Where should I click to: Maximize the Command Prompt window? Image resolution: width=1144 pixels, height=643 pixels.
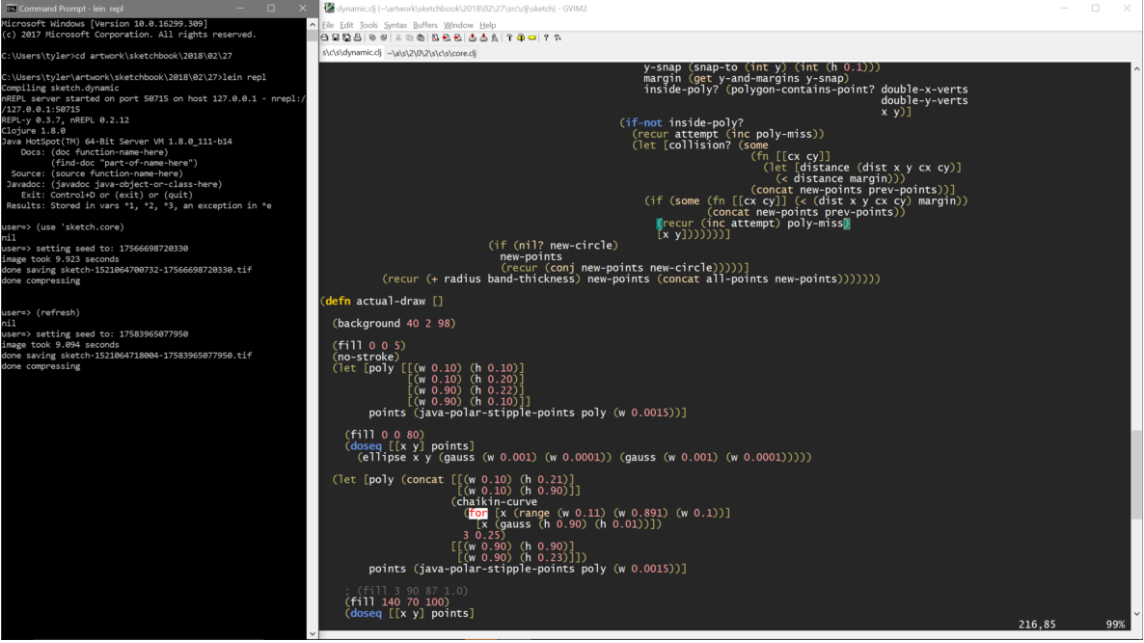point(271,8)
